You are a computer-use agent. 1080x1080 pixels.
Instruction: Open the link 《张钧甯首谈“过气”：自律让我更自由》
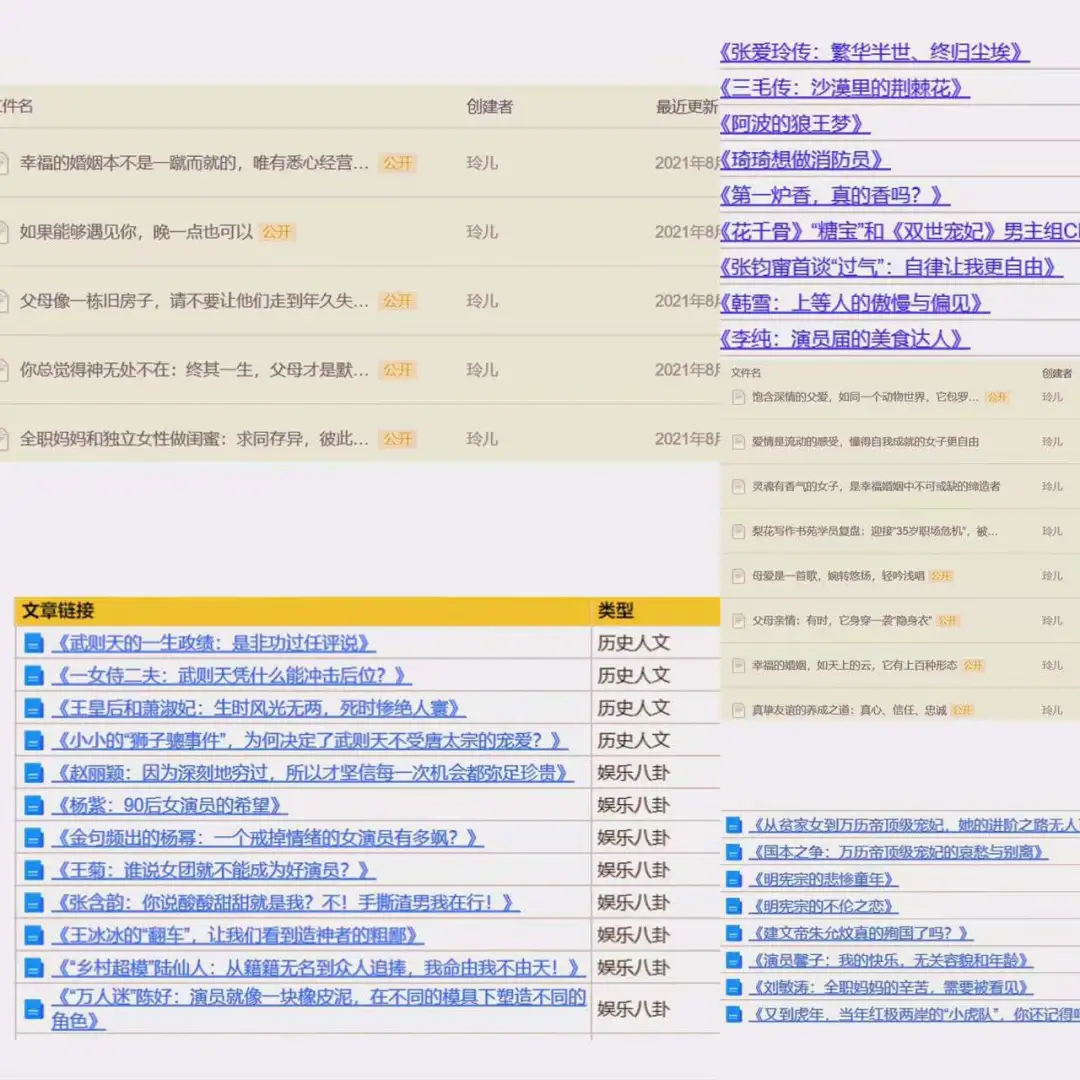click(891, 267)
